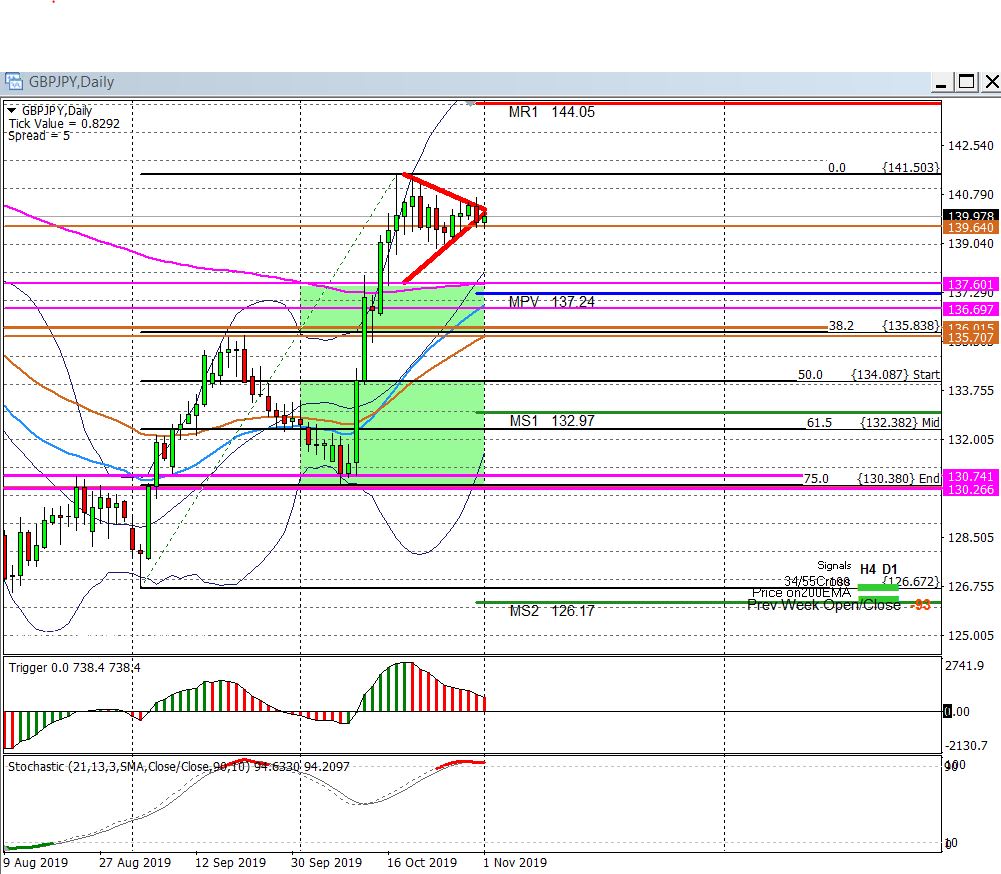The image size is (1001, 874).
Task: Select the MPV 137.24 pivot label
Action: click(x=551, y=301)
